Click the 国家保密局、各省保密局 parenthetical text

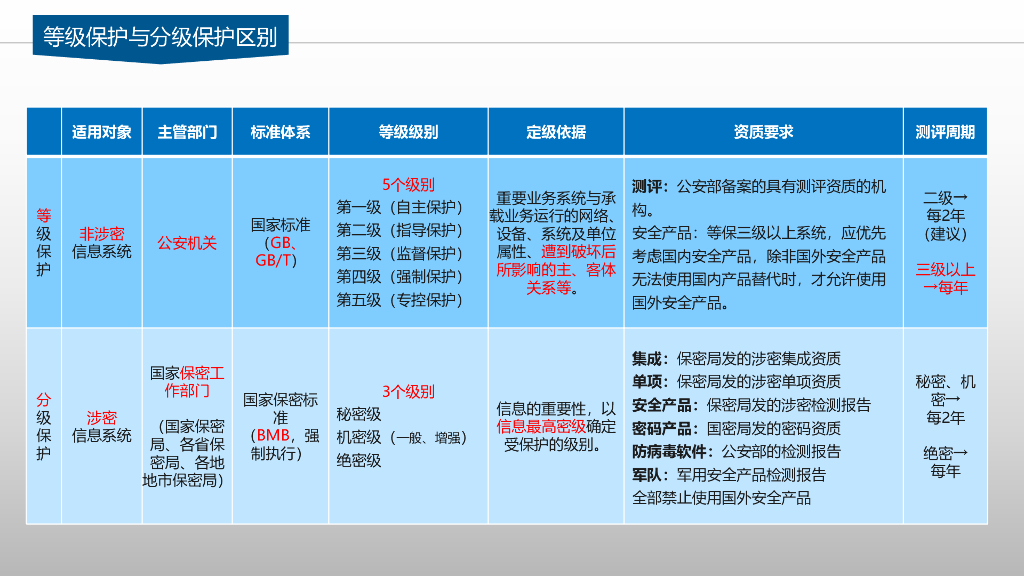186,453
